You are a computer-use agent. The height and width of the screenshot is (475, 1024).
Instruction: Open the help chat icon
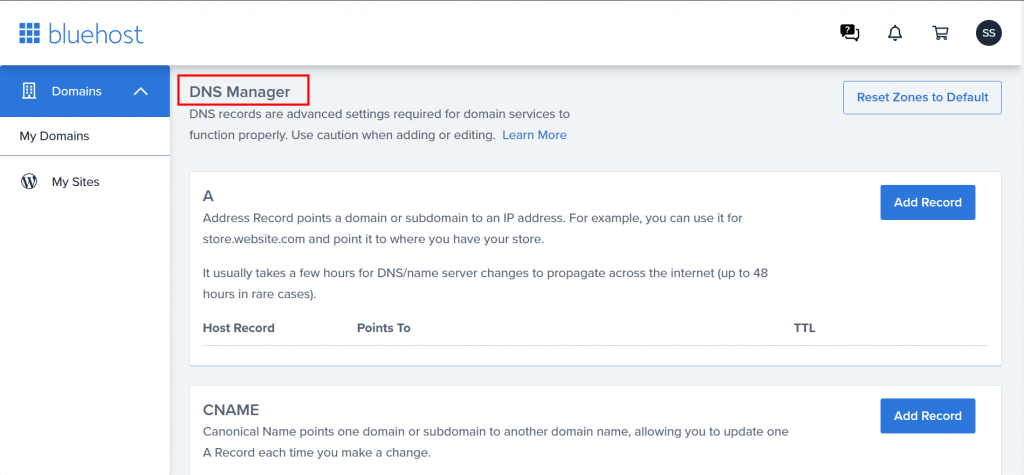[x=849, y=33]
